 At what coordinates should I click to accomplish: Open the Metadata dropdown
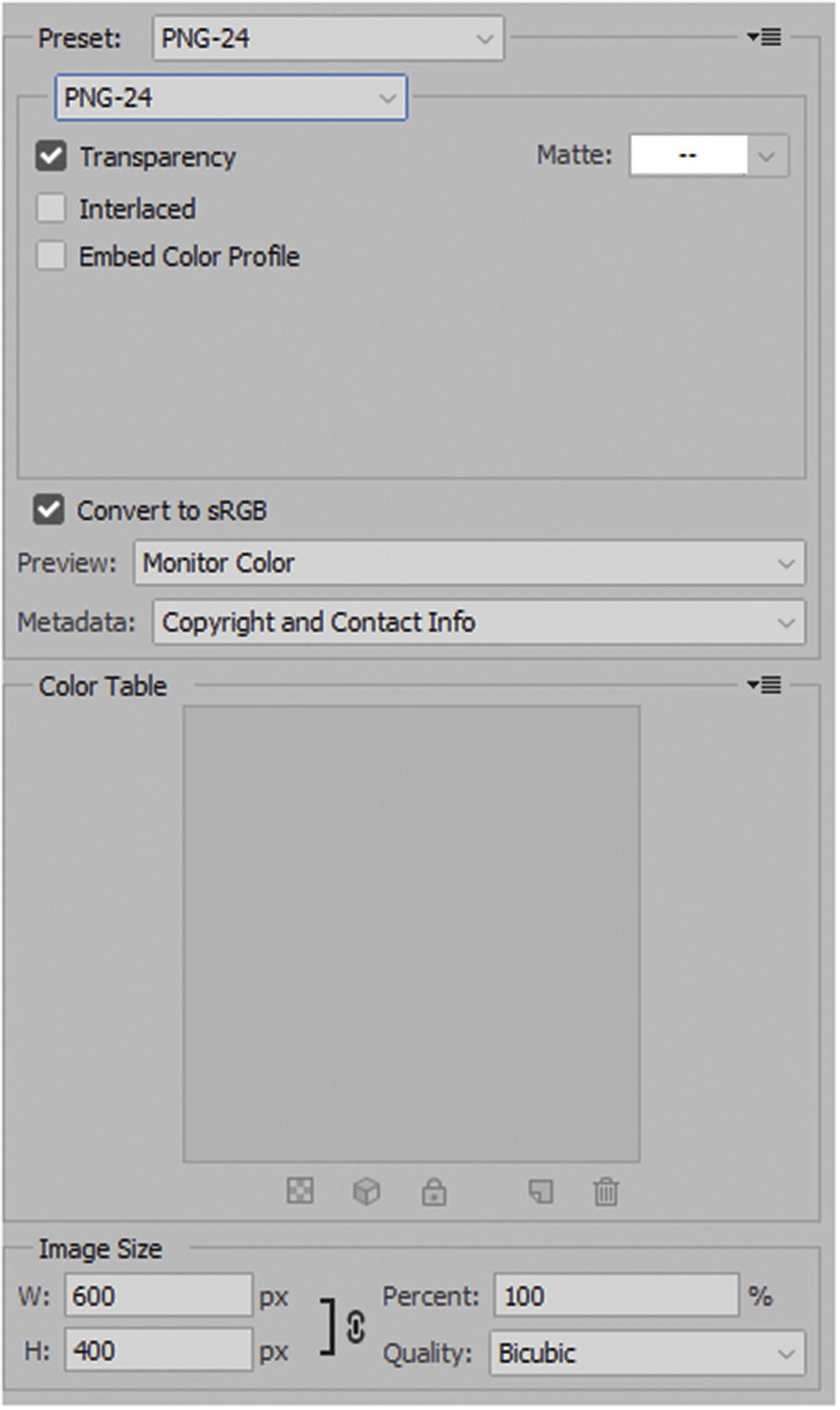tap(478, 623)
